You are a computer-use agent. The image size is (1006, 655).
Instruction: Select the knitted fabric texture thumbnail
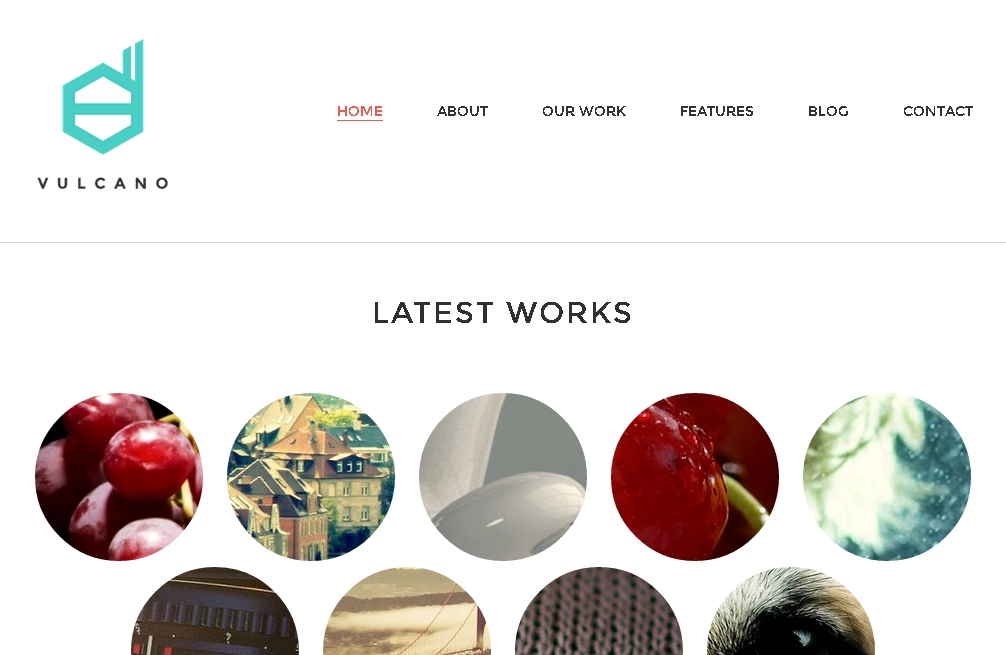(x=599, y=611)
